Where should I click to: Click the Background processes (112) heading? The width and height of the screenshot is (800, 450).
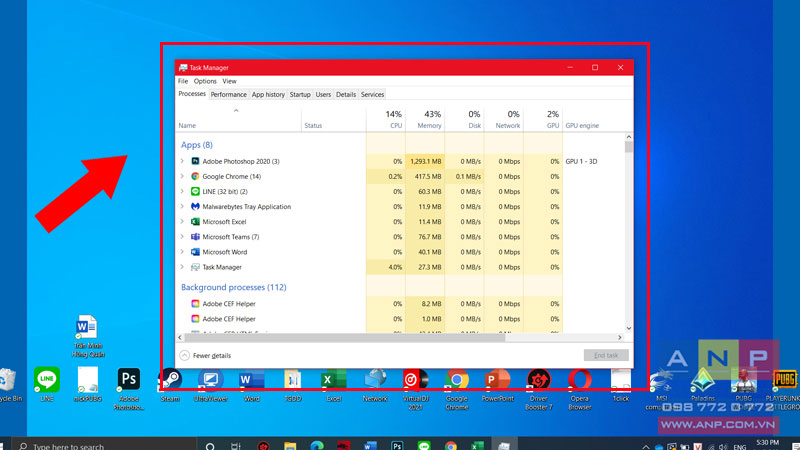tap(234, 287)
